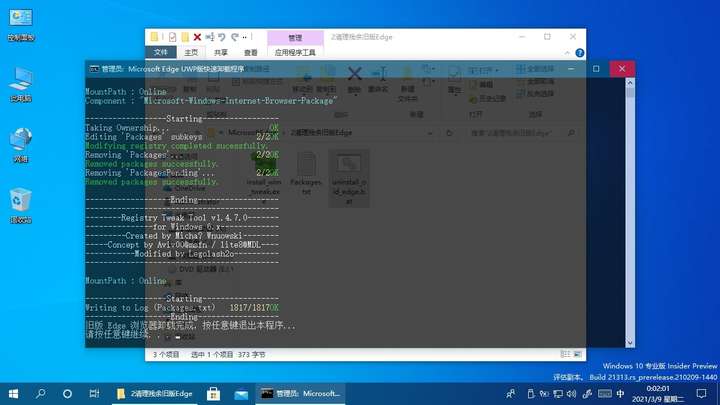Viewport: 720px width, 405px height.
Task: Maximize the File Explorer window
Action: click(547, 37)
